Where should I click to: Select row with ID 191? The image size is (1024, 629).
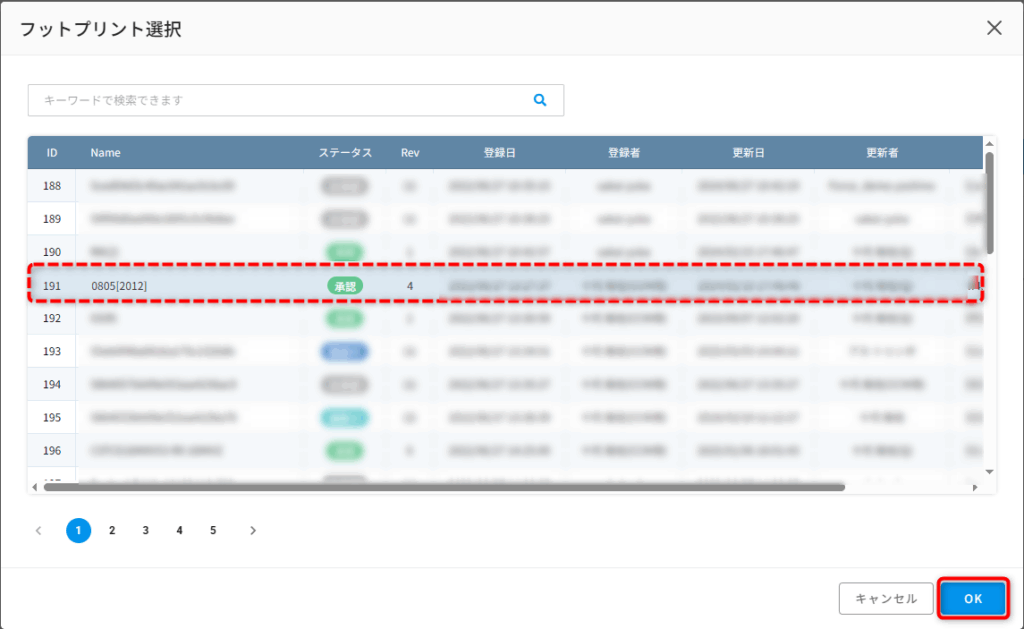pyautogui.click(x=505, y=285)
